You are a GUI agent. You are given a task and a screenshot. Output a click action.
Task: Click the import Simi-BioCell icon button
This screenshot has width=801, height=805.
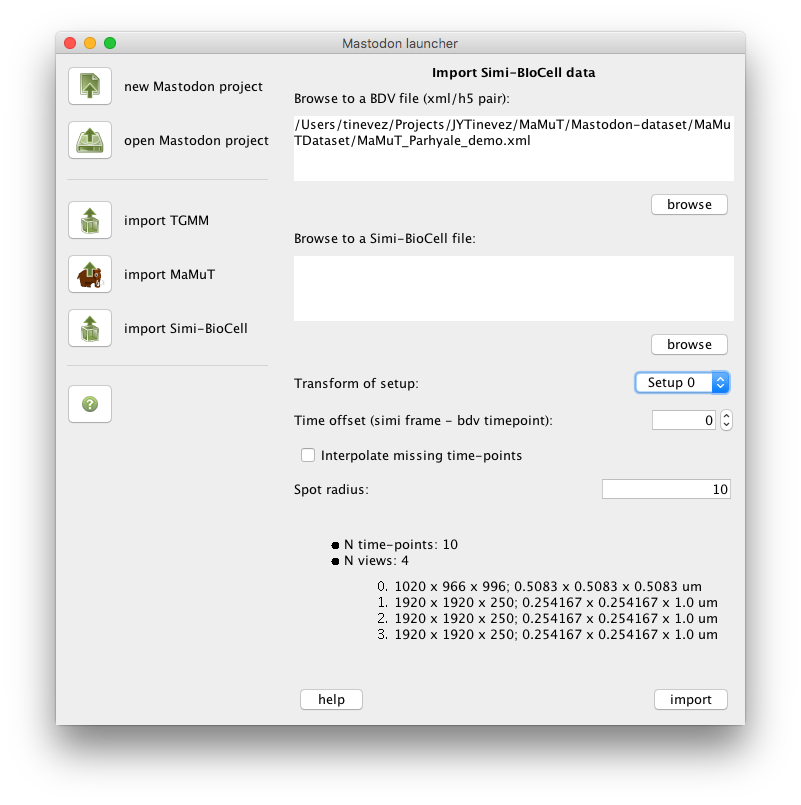(90, 328)
